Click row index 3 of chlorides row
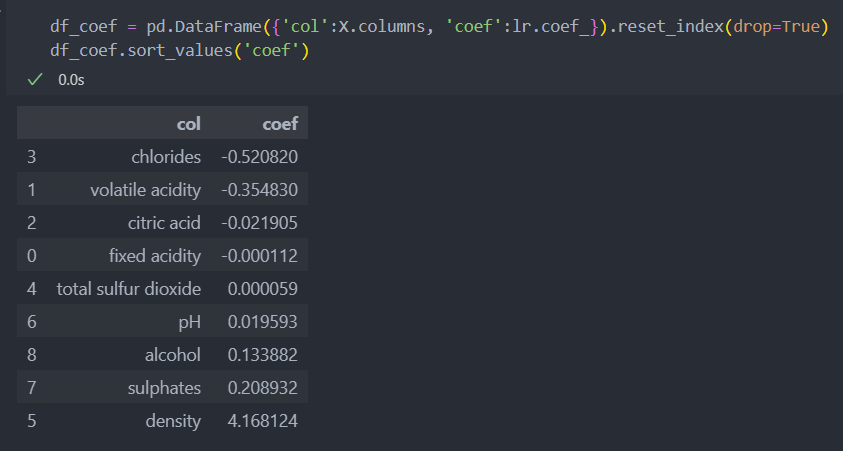843x451 pixels. click(32, 157)
